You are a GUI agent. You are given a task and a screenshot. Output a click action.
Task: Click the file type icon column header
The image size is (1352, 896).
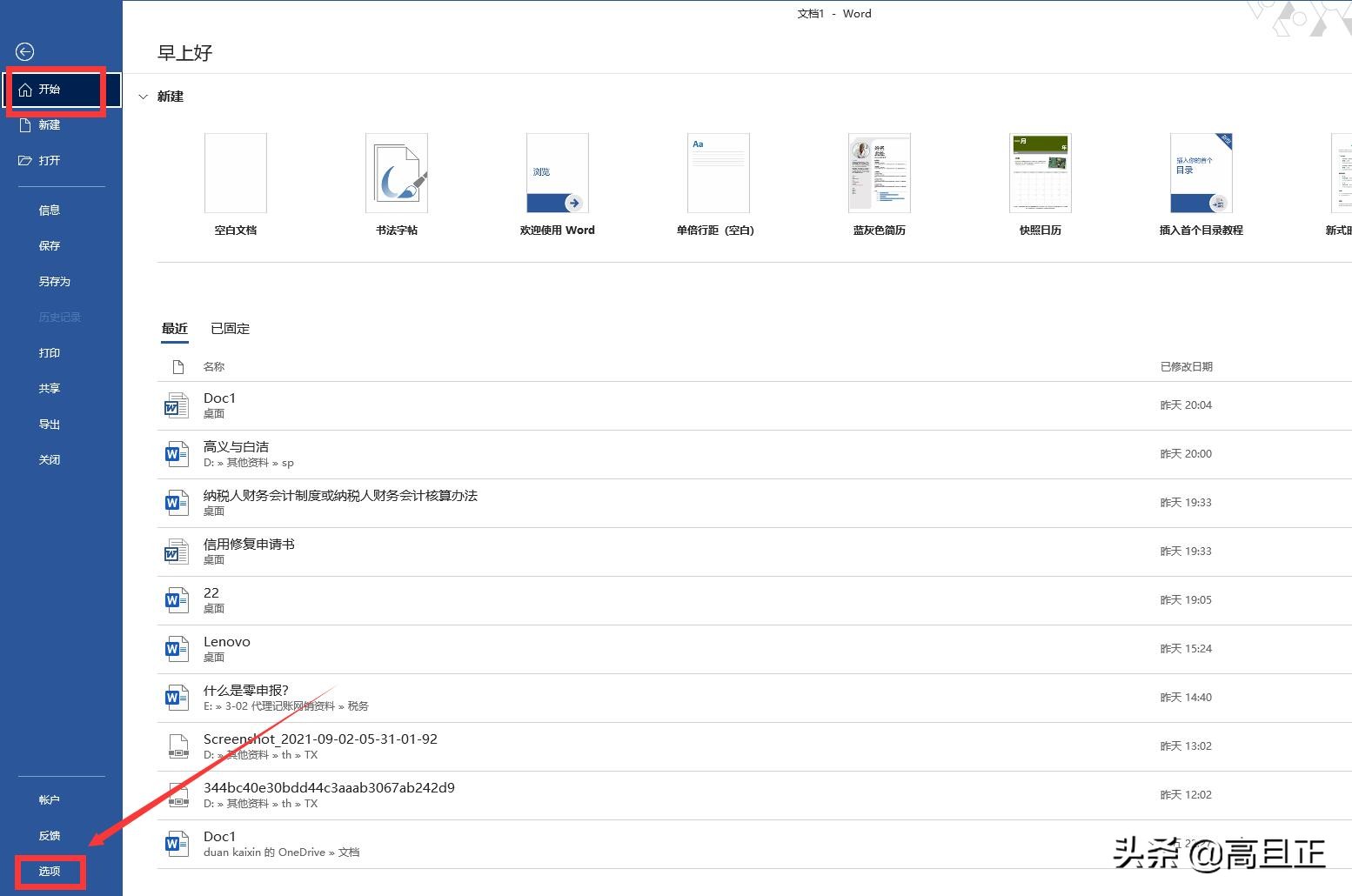pos(178,367)
